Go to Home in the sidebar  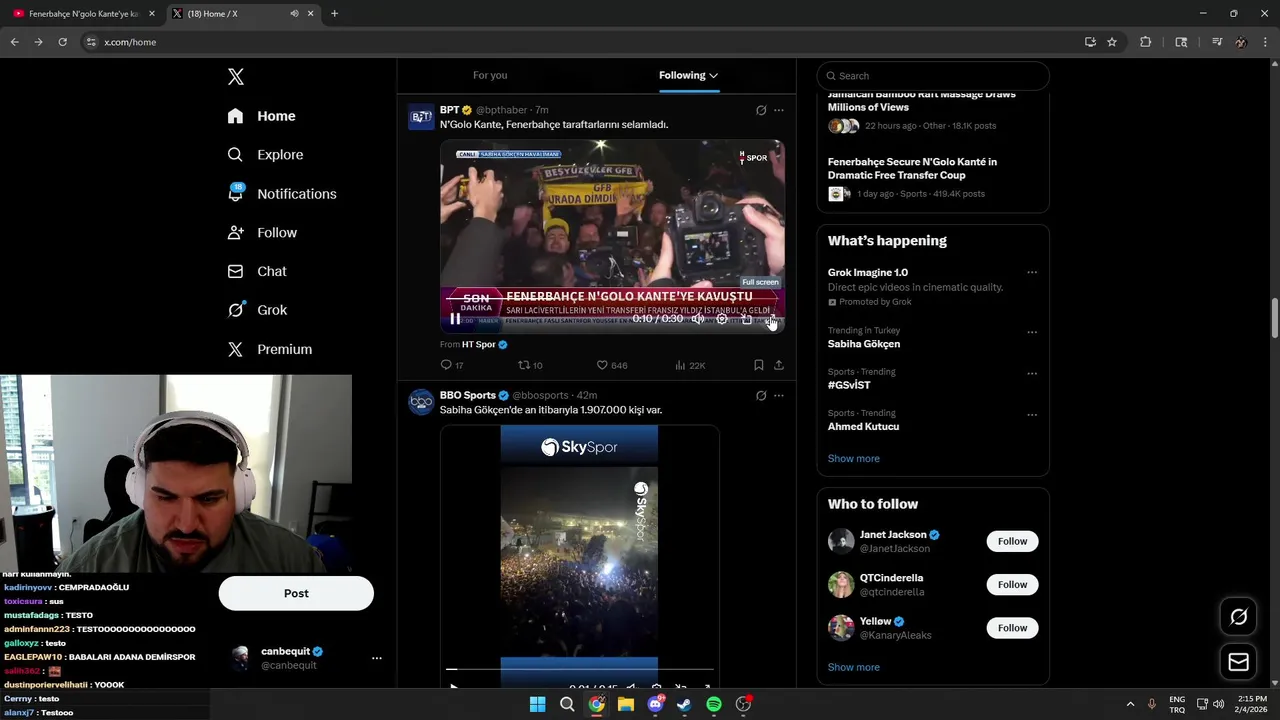pos(262,116)
